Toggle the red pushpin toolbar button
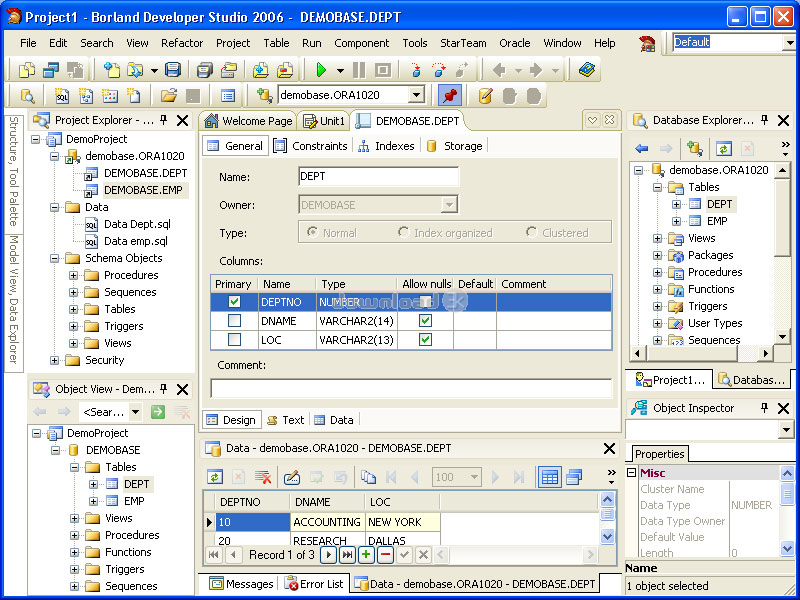 [x=449, y=95]
